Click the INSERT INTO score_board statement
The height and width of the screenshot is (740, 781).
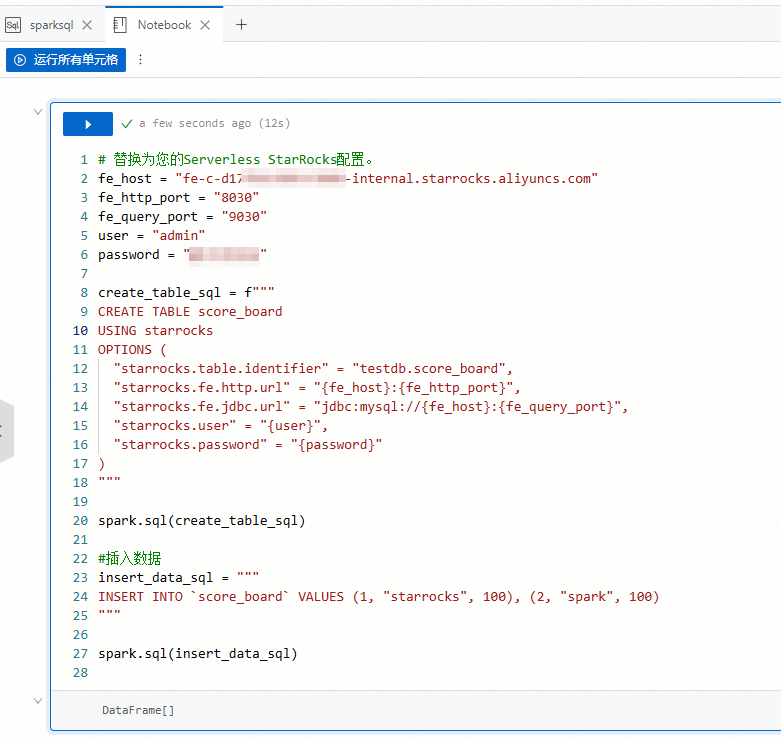coord(378,597)
